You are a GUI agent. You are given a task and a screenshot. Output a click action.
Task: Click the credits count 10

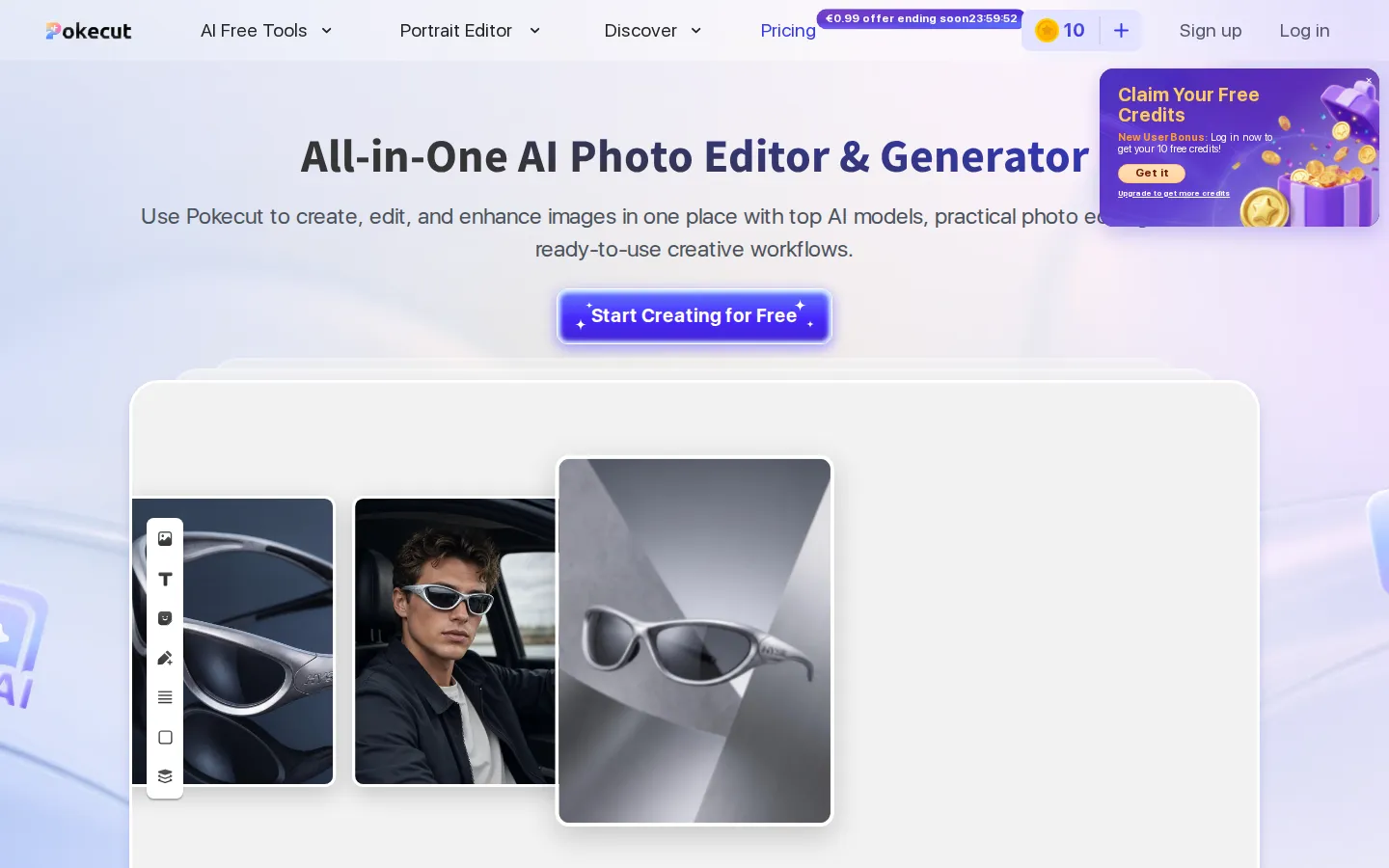(1074, 31)
